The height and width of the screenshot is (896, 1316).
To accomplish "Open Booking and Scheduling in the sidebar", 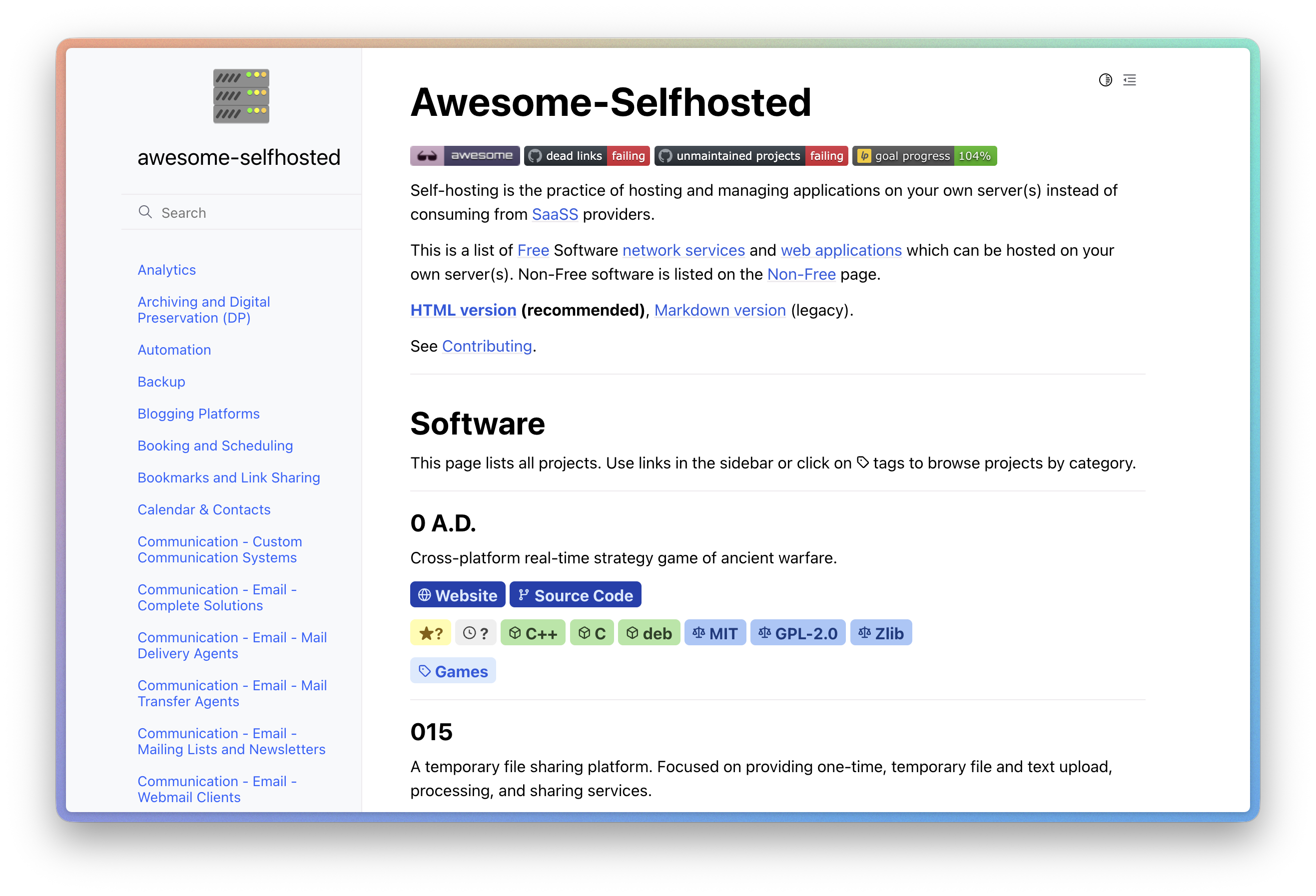I will (x=215, y=446).
